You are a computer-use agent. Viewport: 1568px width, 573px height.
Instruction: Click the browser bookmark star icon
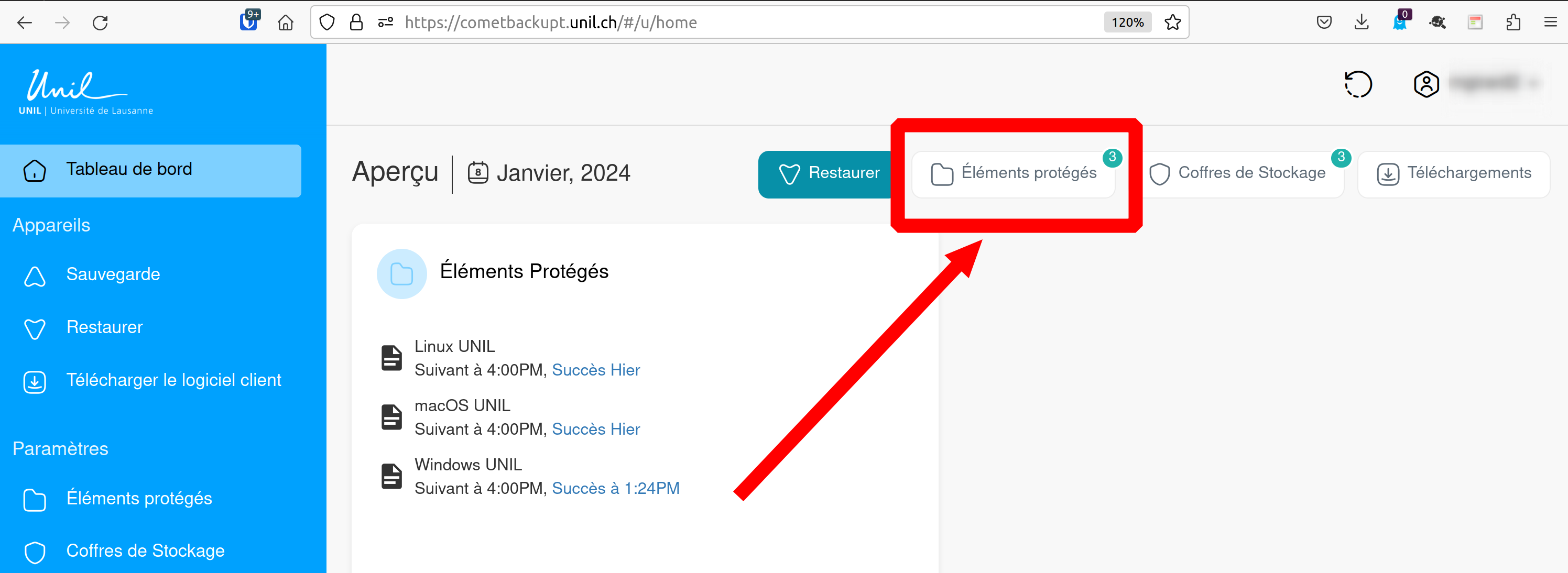[1172, 23]
